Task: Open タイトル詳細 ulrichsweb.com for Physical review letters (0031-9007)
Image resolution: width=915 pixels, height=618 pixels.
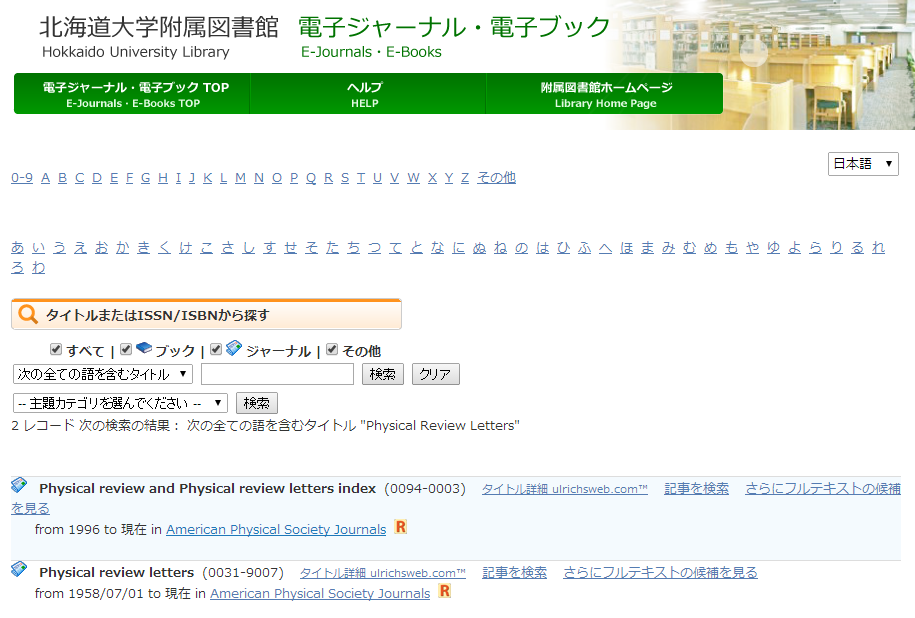Action: (383, 573)
